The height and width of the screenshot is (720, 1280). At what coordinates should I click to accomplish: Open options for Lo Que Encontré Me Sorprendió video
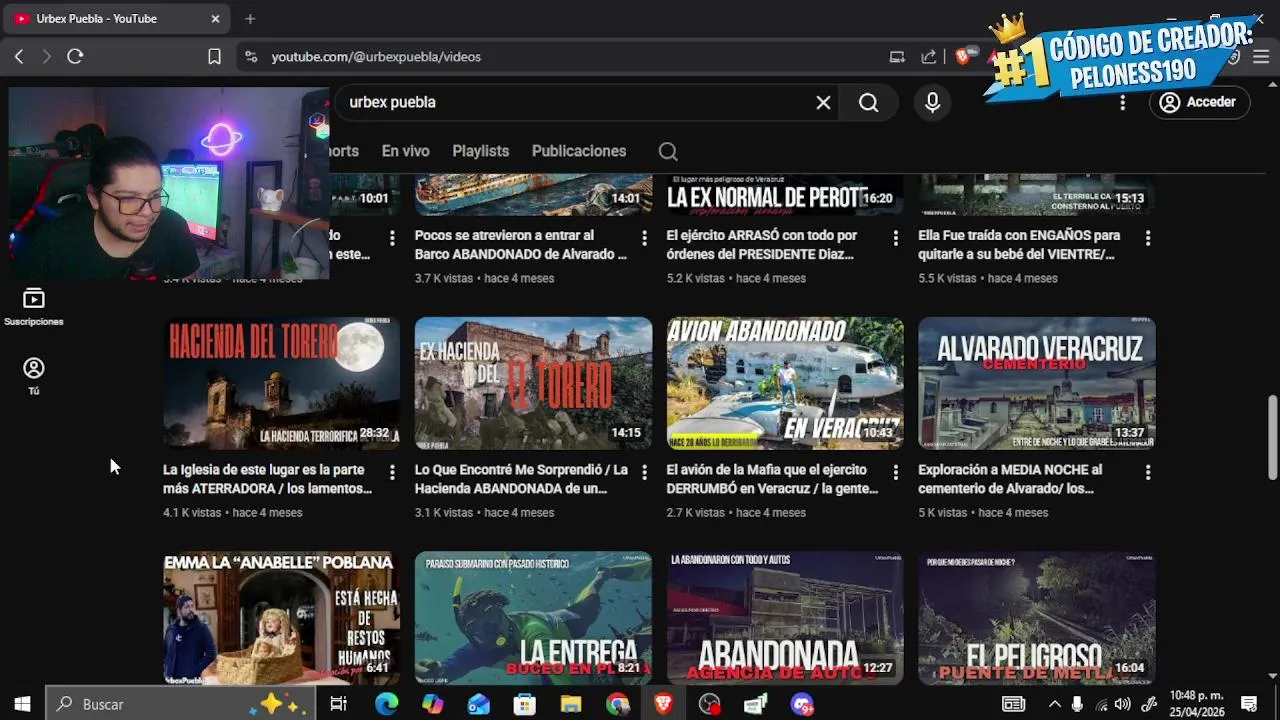click(644, 472)
